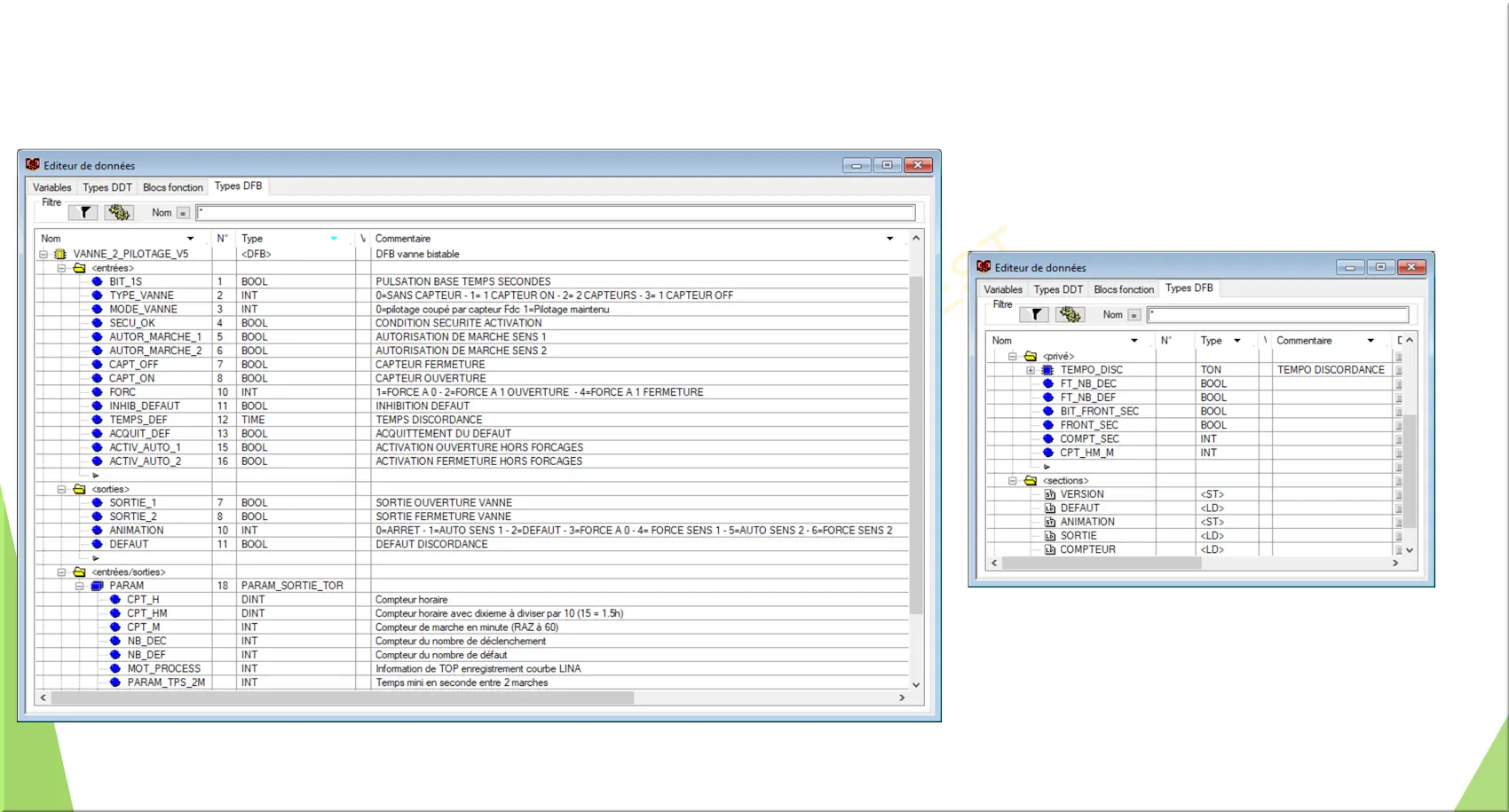Screen dimensions: 1509x812
Task: Open the Type column dropdown in right window
Action: click(x=1236, y=341)
